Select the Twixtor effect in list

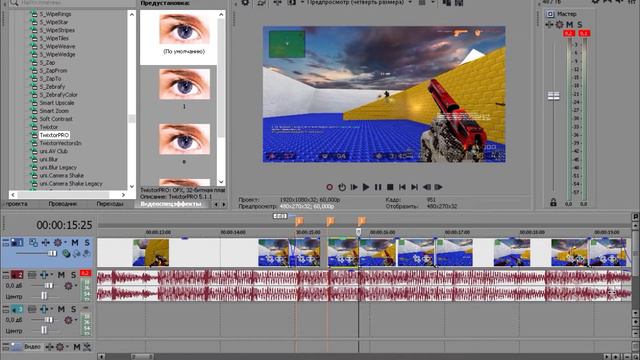(49, 127)
